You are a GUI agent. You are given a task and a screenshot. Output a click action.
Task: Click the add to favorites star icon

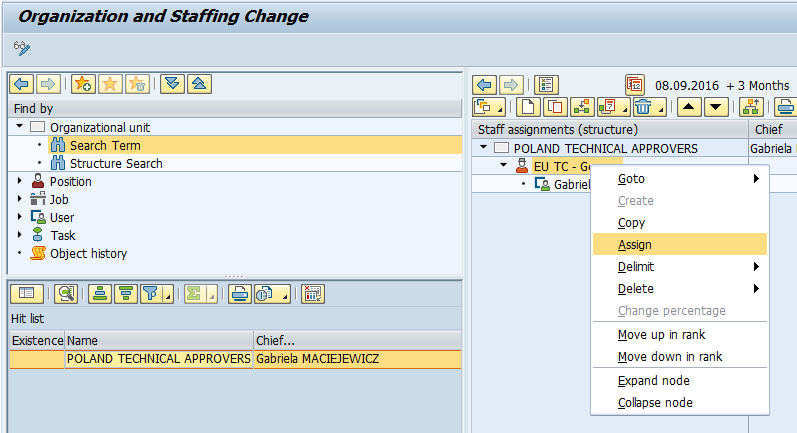[x=82, y=84]
